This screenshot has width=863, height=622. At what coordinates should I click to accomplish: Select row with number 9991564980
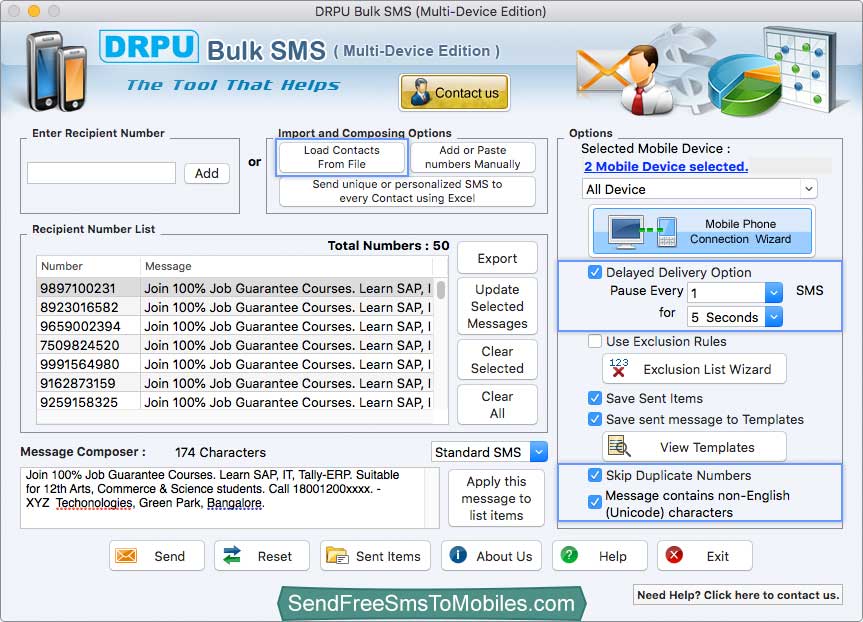(235, 364)
